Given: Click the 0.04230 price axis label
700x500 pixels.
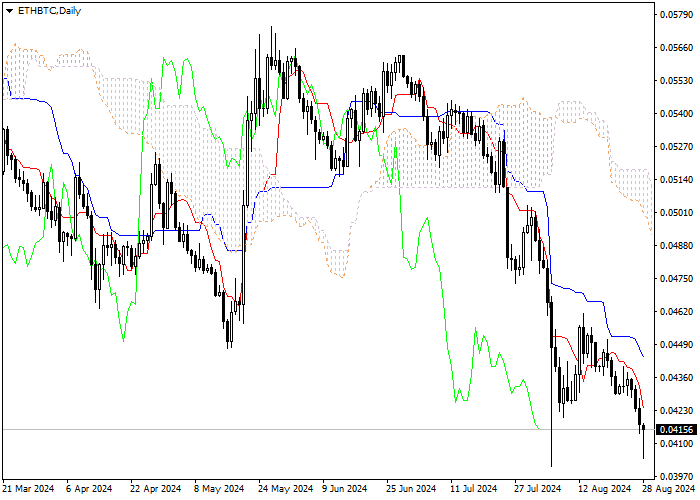Looking at the screenshot, I should coord(676,411).
